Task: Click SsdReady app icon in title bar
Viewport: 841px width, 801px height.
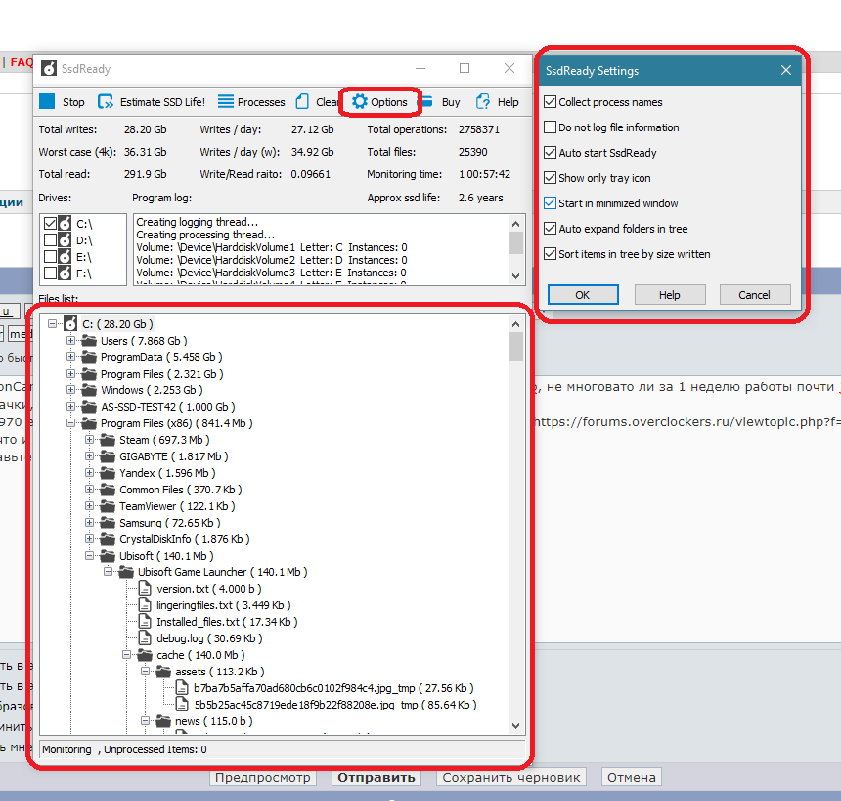Action: tap(49, 69)
